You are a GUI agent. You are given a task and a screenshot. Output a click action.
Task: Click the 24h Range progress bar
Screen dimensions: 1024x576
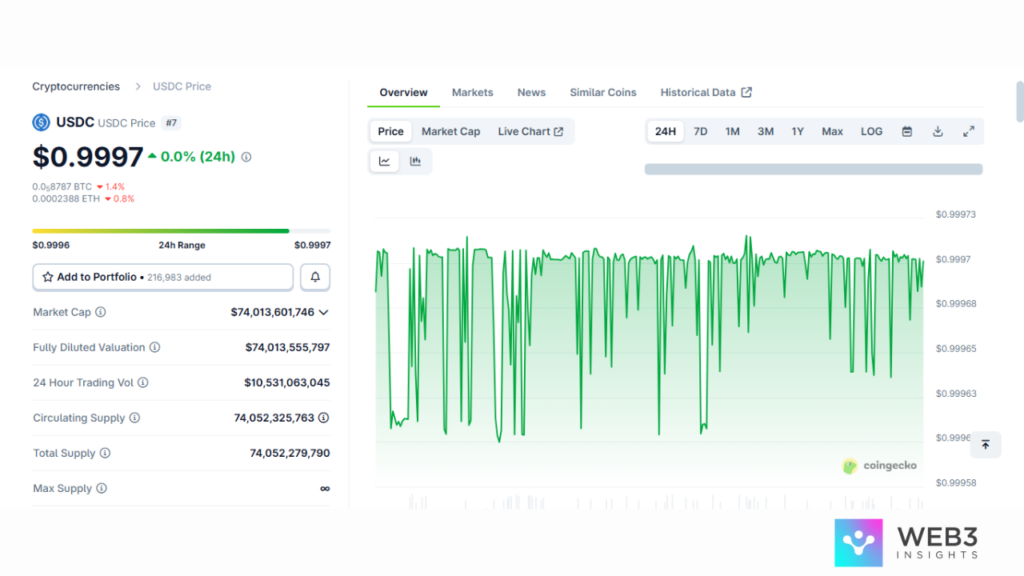(182, 231)
